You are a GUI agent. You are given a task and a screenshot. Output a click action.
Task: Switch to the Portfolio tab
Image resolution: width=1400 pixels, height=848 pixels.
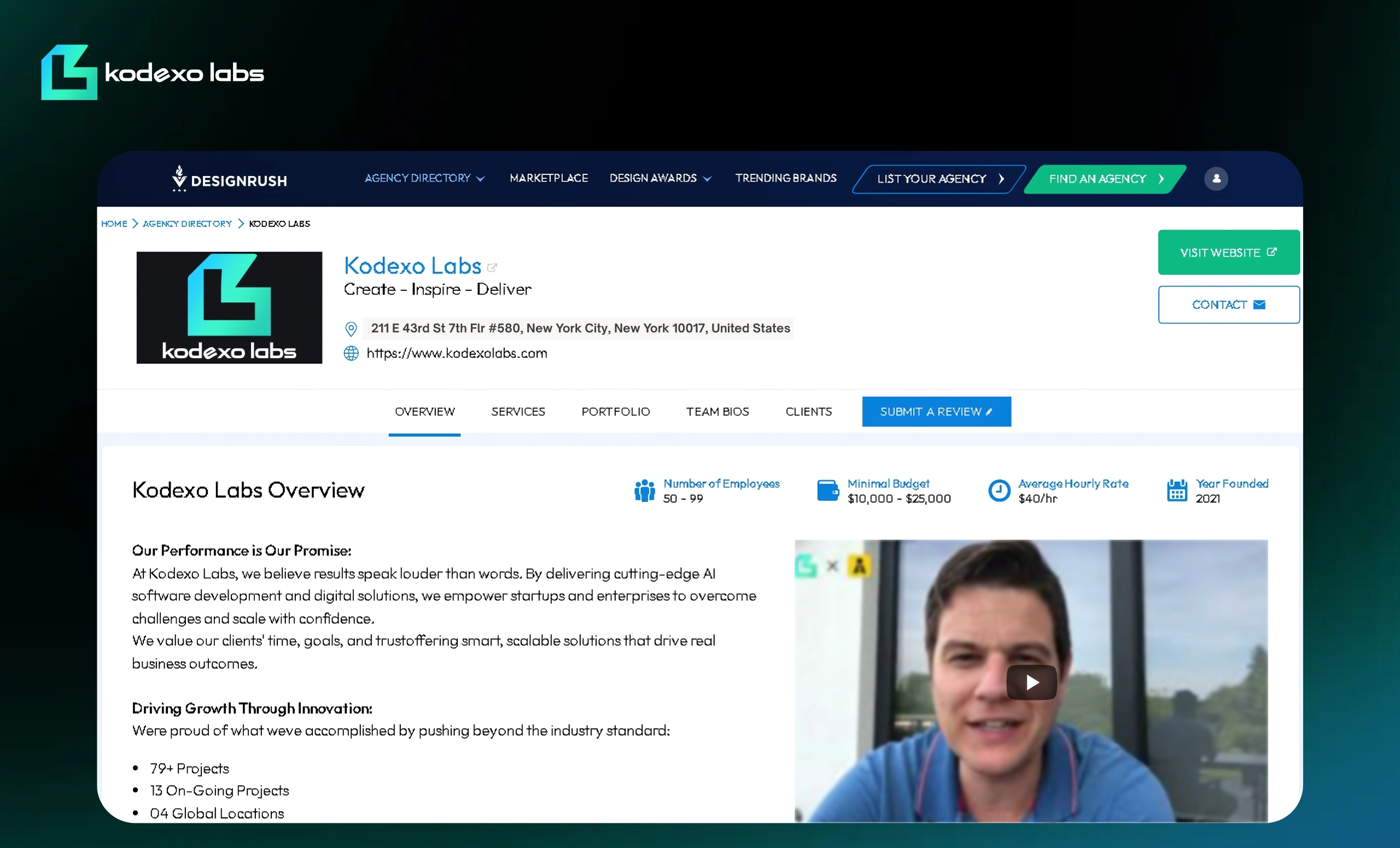[615, 412]
